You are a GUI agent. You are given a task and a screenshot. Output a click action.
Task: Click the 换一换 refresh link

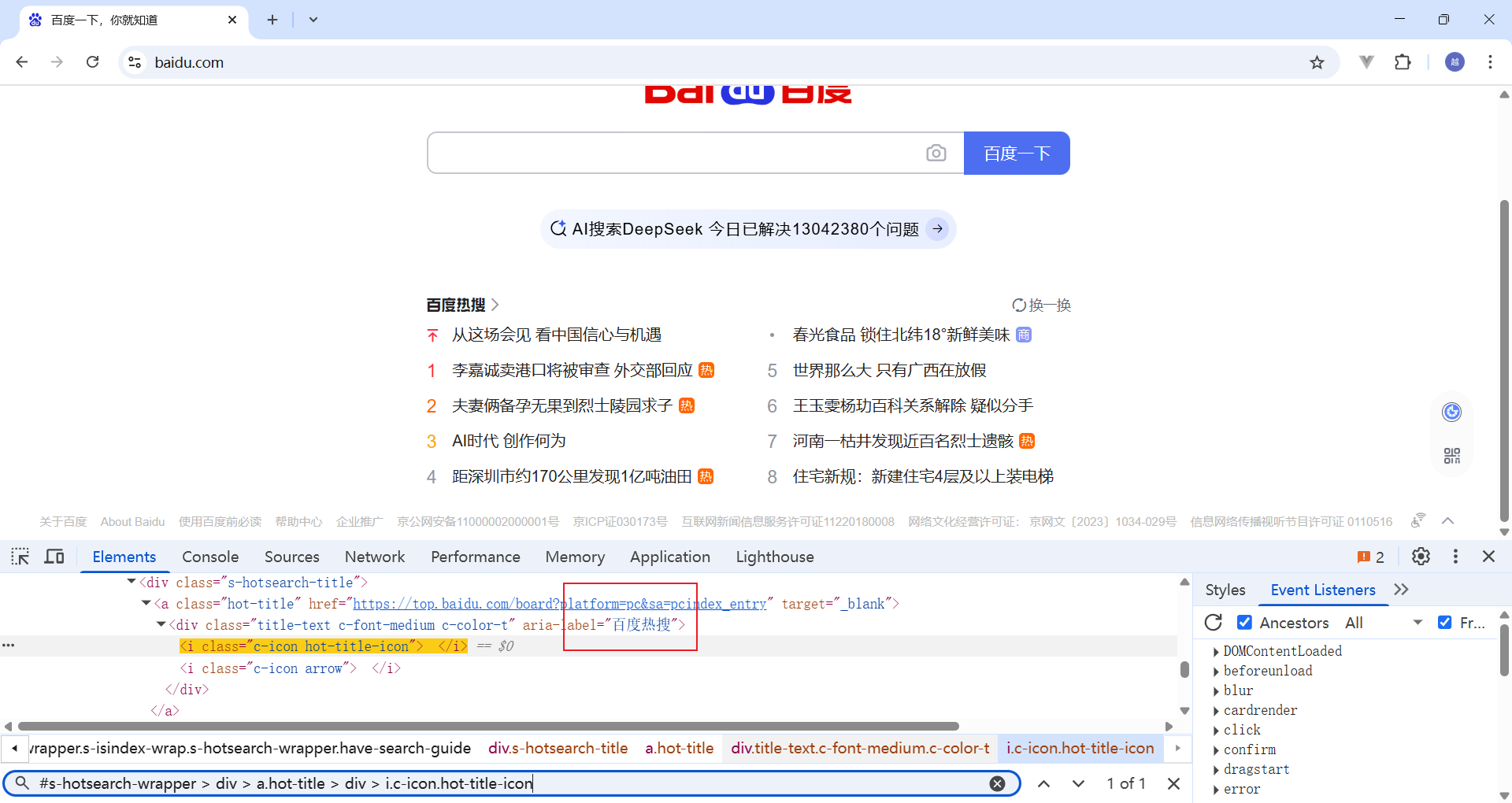(1041, 305)
